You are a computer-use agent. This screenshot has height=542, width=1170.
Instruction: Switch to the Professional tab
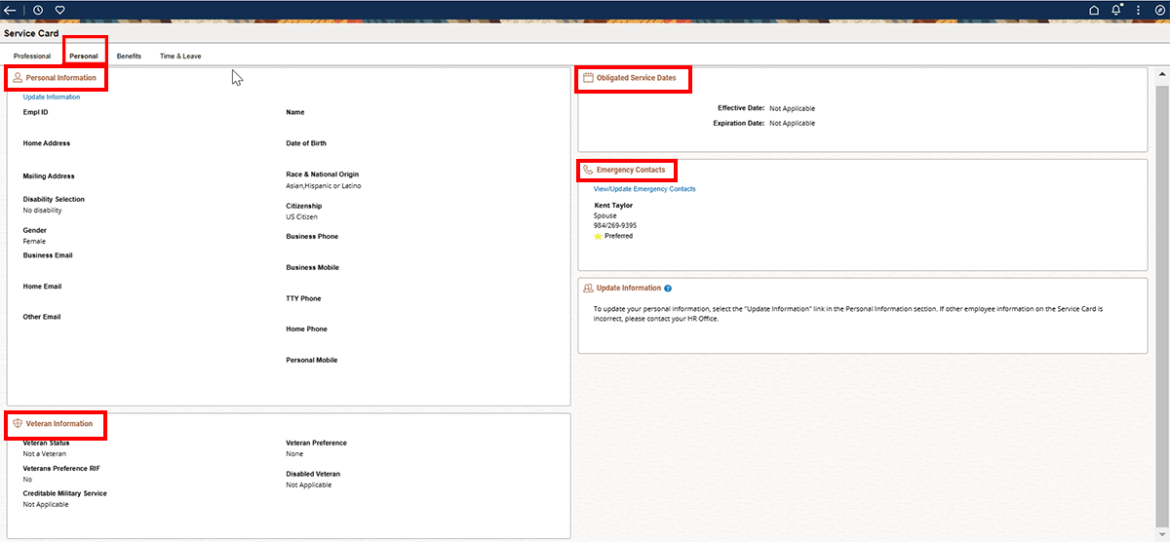pyautogui.click(x=32, y=56)
